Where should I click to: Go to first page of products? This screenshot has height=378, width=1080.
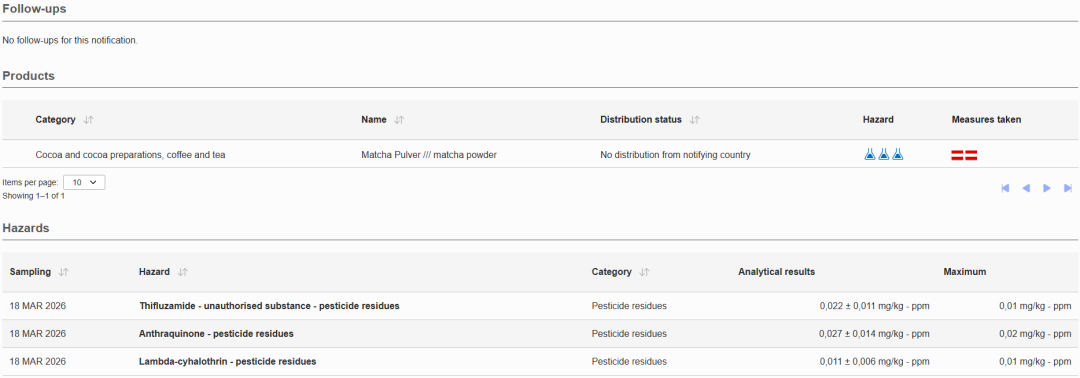point(1005,188)
